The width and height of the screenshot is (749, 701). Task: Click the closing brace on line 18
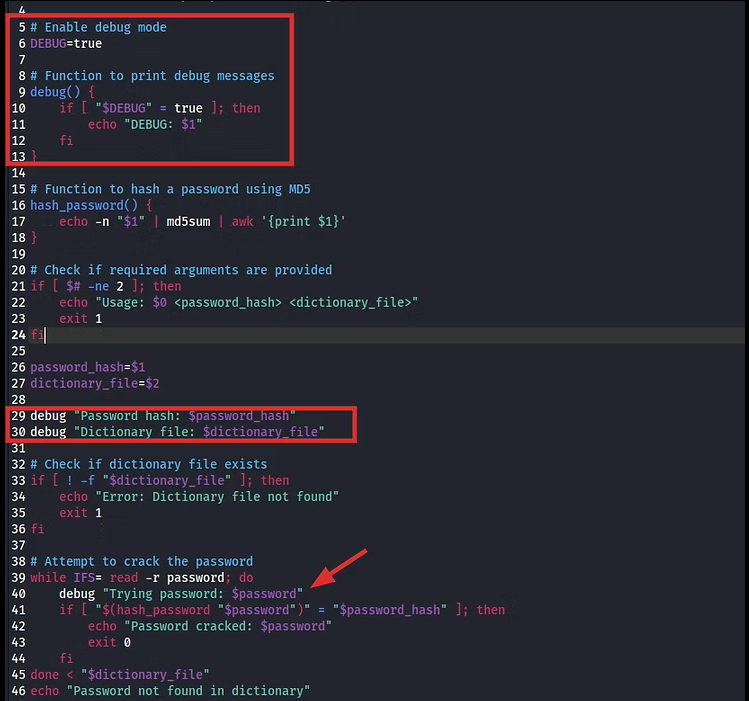click(x=34, y=238)
